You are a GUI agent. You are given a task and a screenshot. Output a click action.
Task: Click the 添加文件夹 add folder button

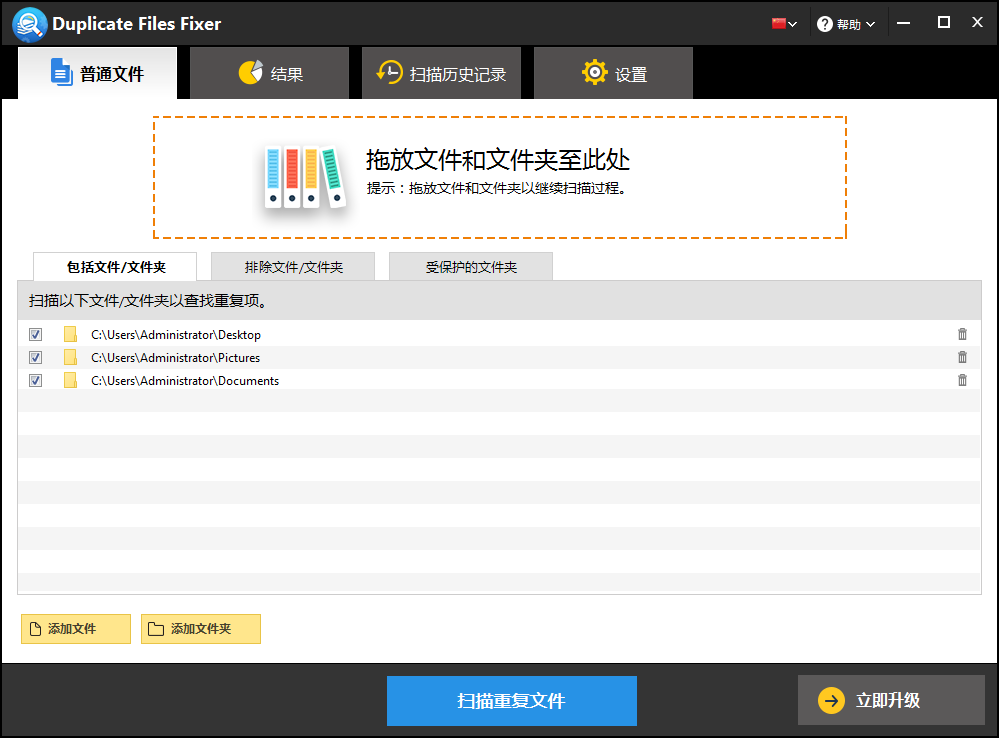tap(201, 629)
